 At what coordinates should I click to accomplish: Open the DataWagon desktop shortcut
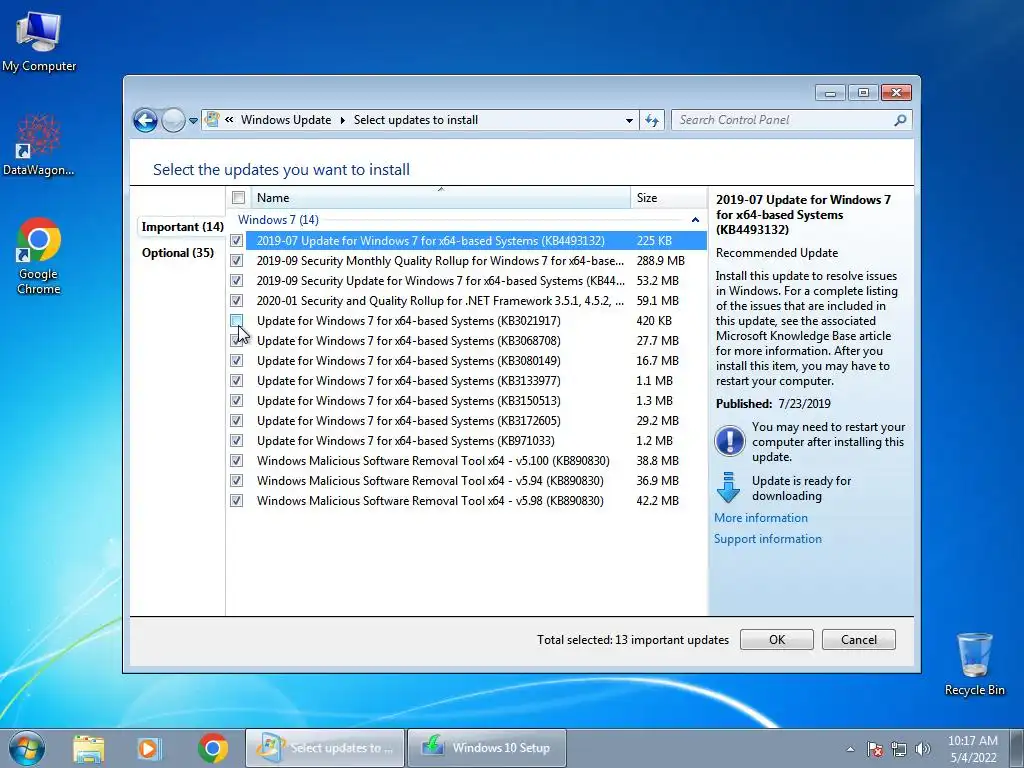(39, 144)
